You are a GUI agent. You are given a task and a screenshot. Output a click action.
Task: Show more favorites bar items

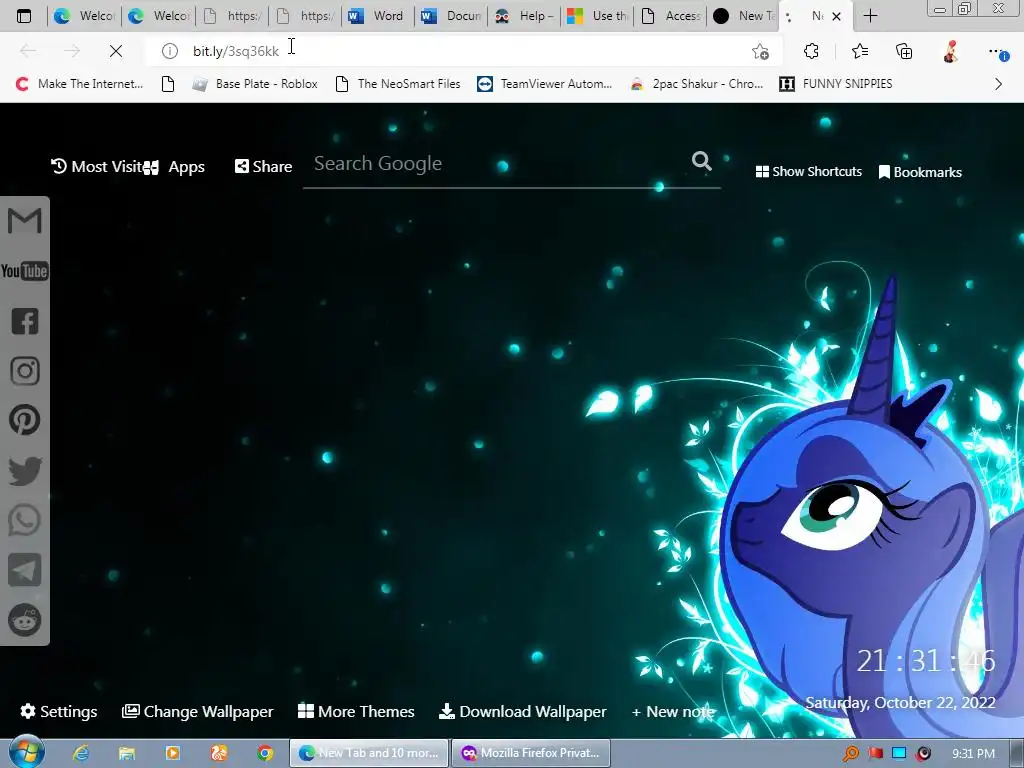coord(998,84)
